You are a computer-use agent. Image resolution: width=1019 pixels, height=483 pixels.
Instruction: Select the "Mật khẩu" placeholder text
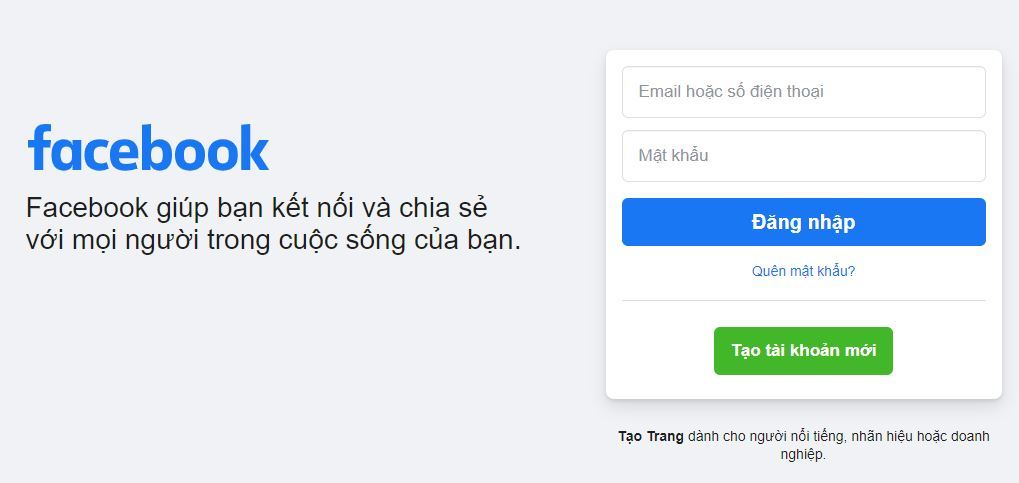(x=673, y=155)
